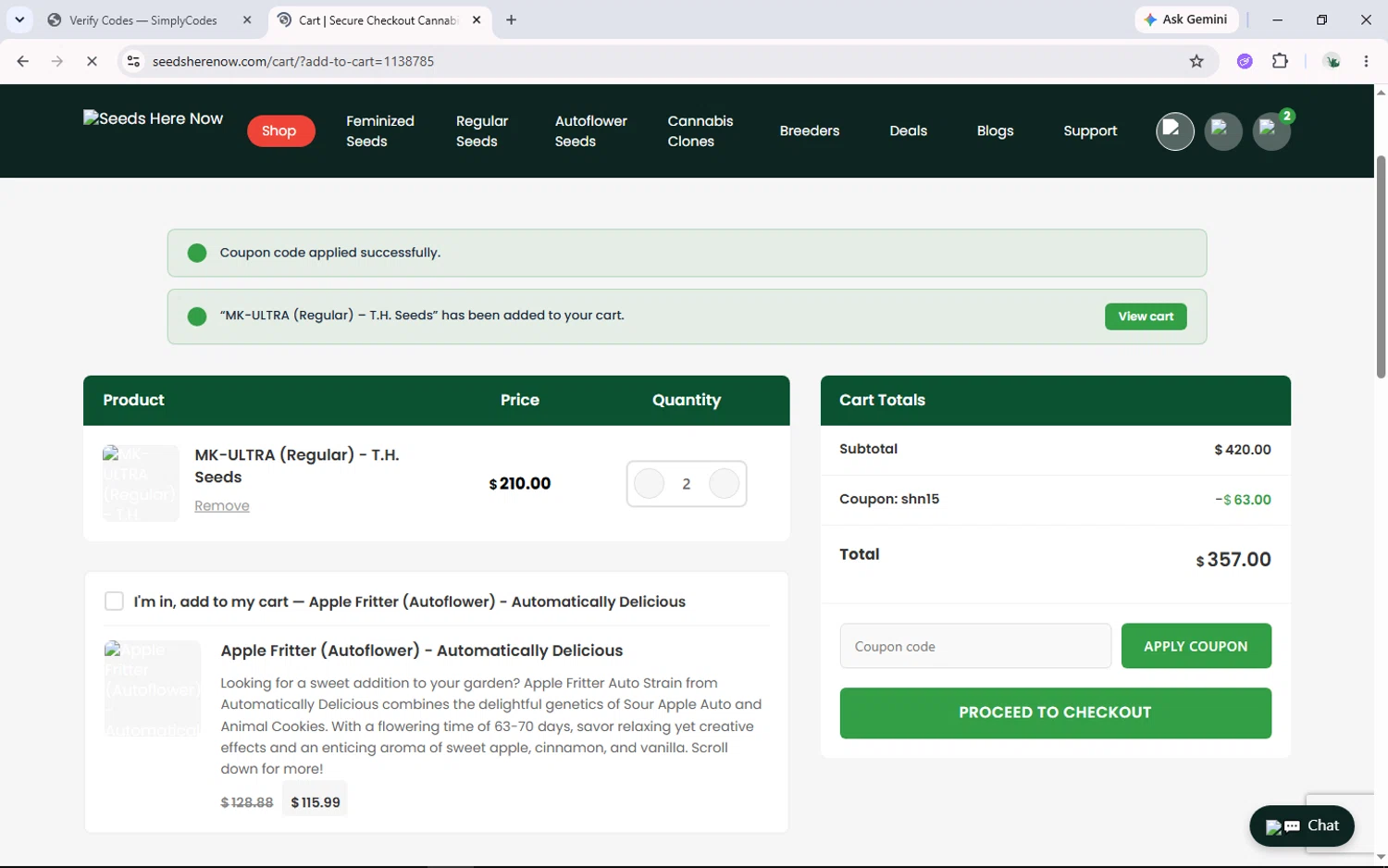Open Cannabis Clones menu item
This screenshot has height=868, width=1388.
click(700, 131)
